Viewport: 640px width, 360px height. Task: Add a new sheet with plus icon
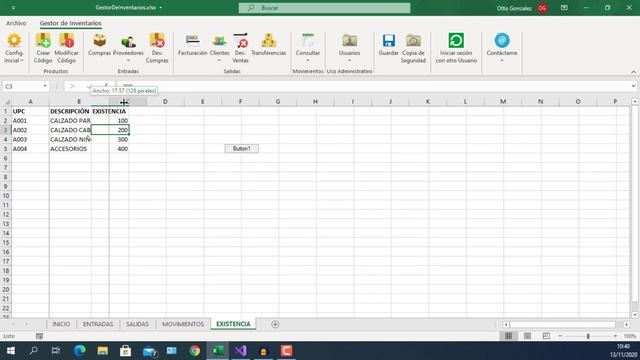tap(275, 324)
